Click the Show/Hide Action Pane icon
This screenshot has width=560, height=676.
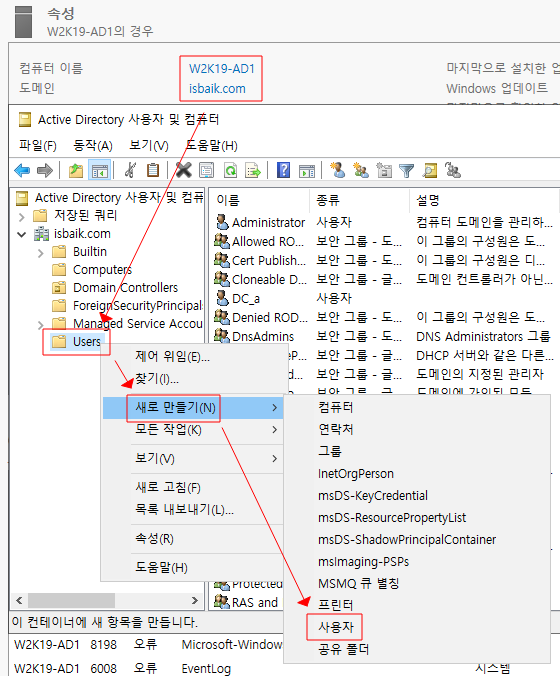pyautogui.click(x=307, y=171)
